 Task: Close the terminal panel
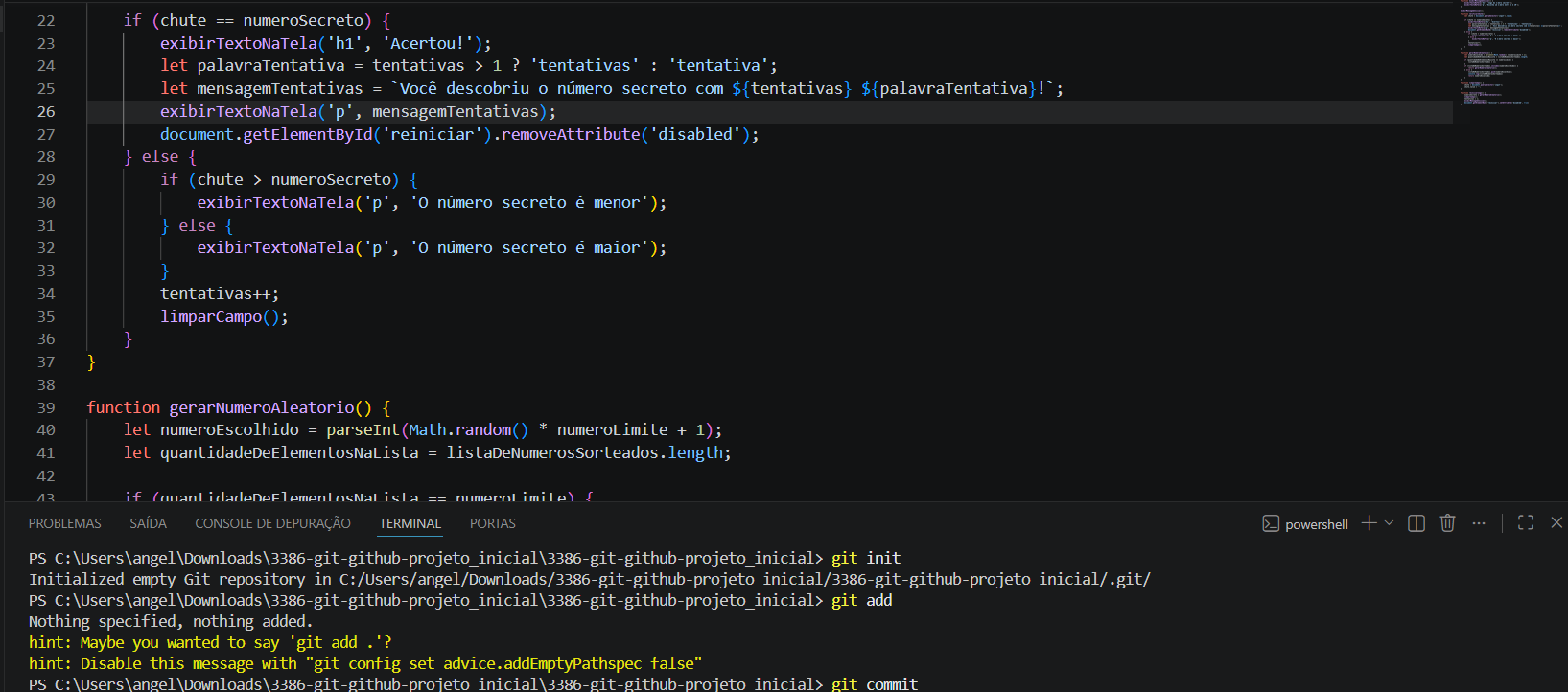click(x=1556, y=522)
